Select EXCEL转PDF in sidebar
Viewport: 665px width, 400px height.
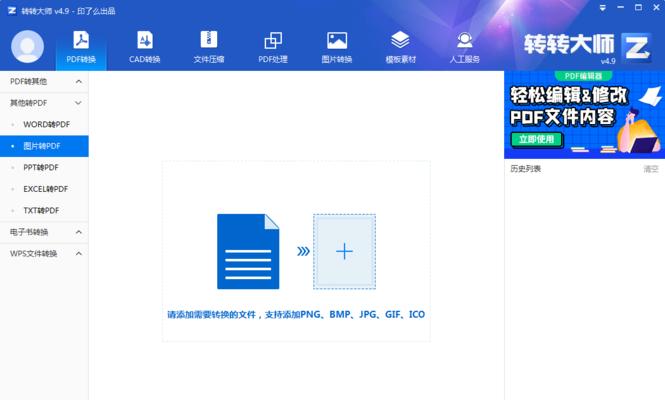44,189
